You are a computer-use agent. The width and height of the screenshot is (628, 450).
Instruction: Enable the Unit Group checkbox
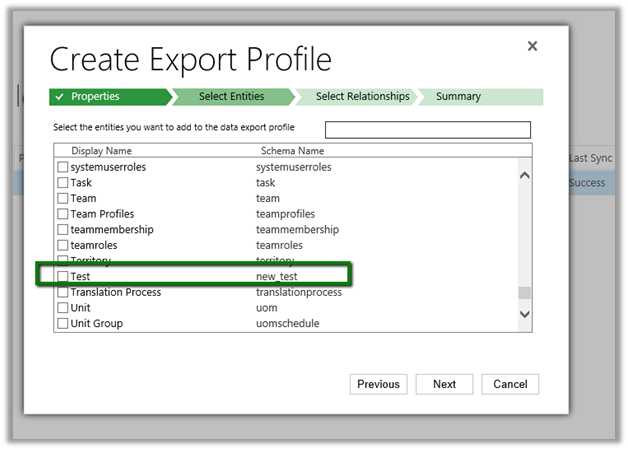(63, 323)
